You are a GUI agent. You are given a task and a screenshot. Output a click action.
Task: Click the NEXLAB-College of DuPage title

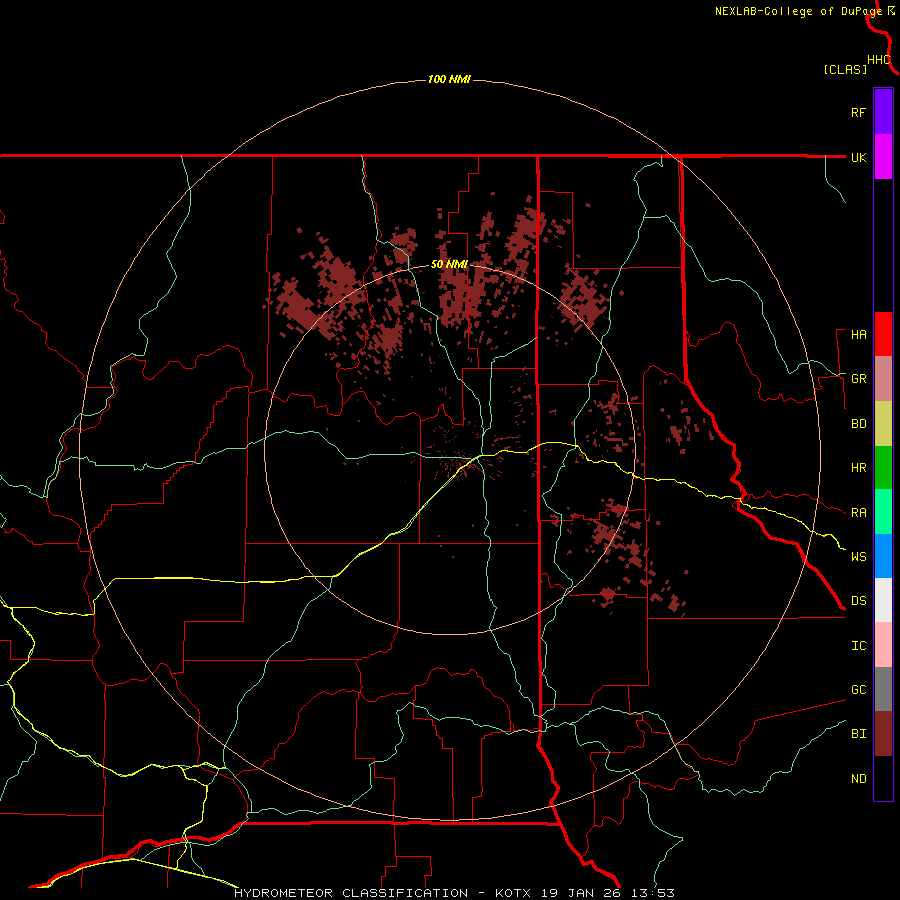(x=798, y=11)
